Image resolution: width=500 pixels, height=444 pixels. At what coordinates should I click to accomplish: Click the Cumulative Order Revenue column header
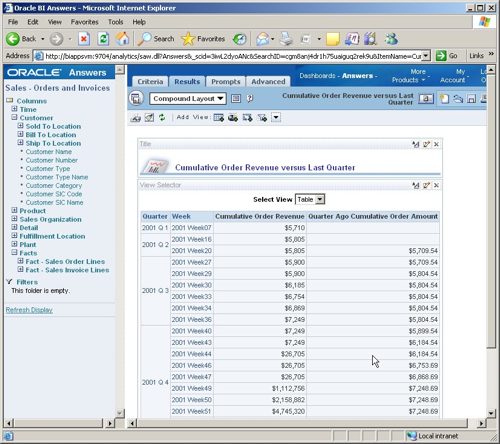pos(260,216)
